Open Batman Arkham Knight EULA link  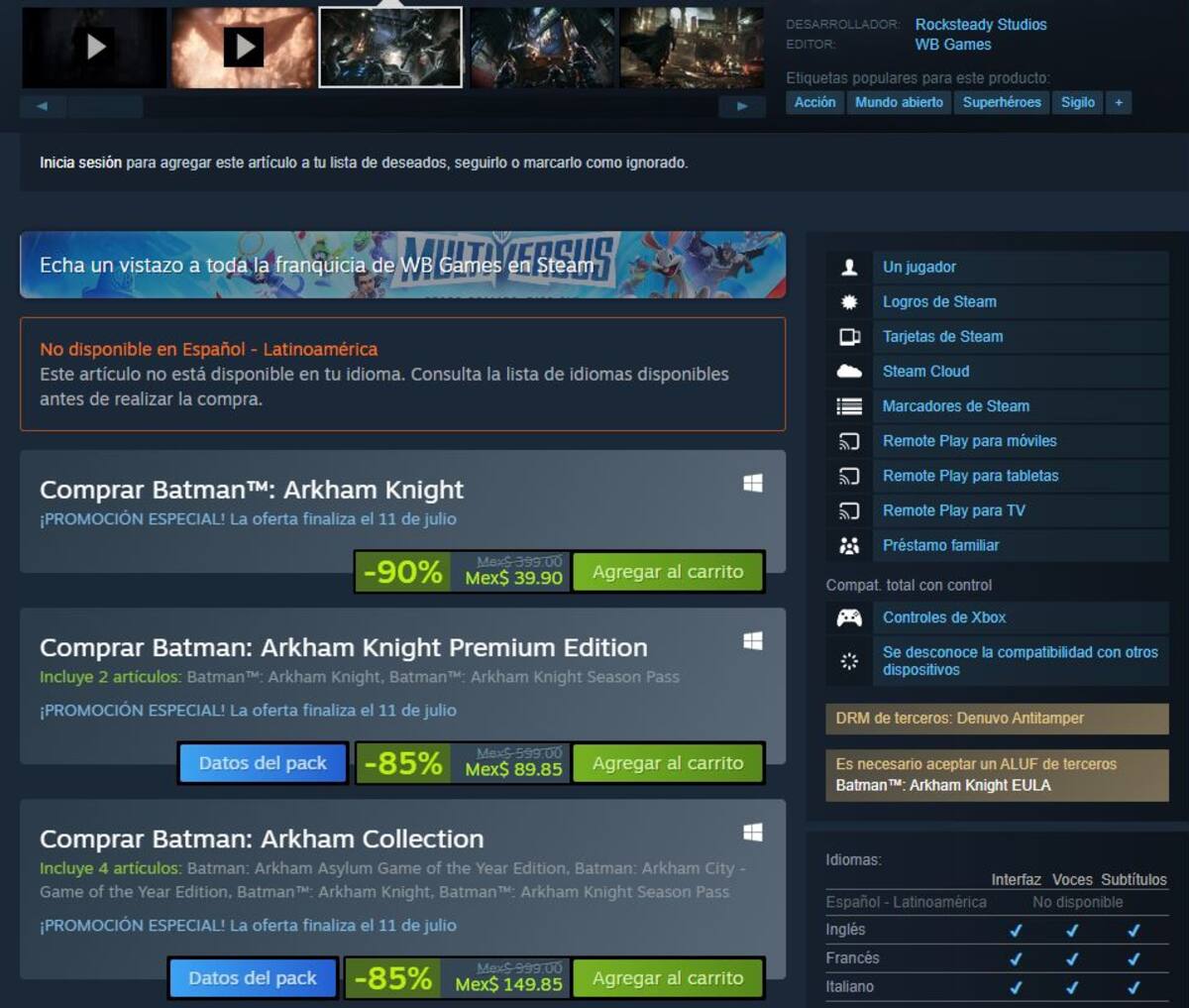pos(943,785)
